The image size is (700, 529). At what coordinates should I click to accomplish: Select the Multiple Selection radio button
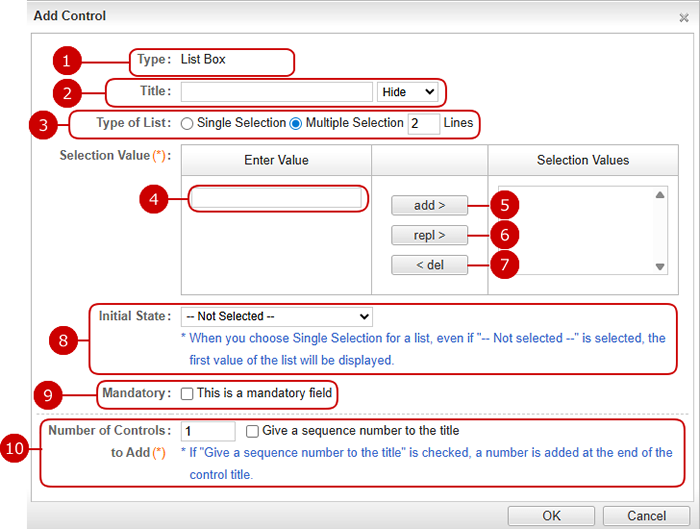pyautogui.click(x=296, y=123)
